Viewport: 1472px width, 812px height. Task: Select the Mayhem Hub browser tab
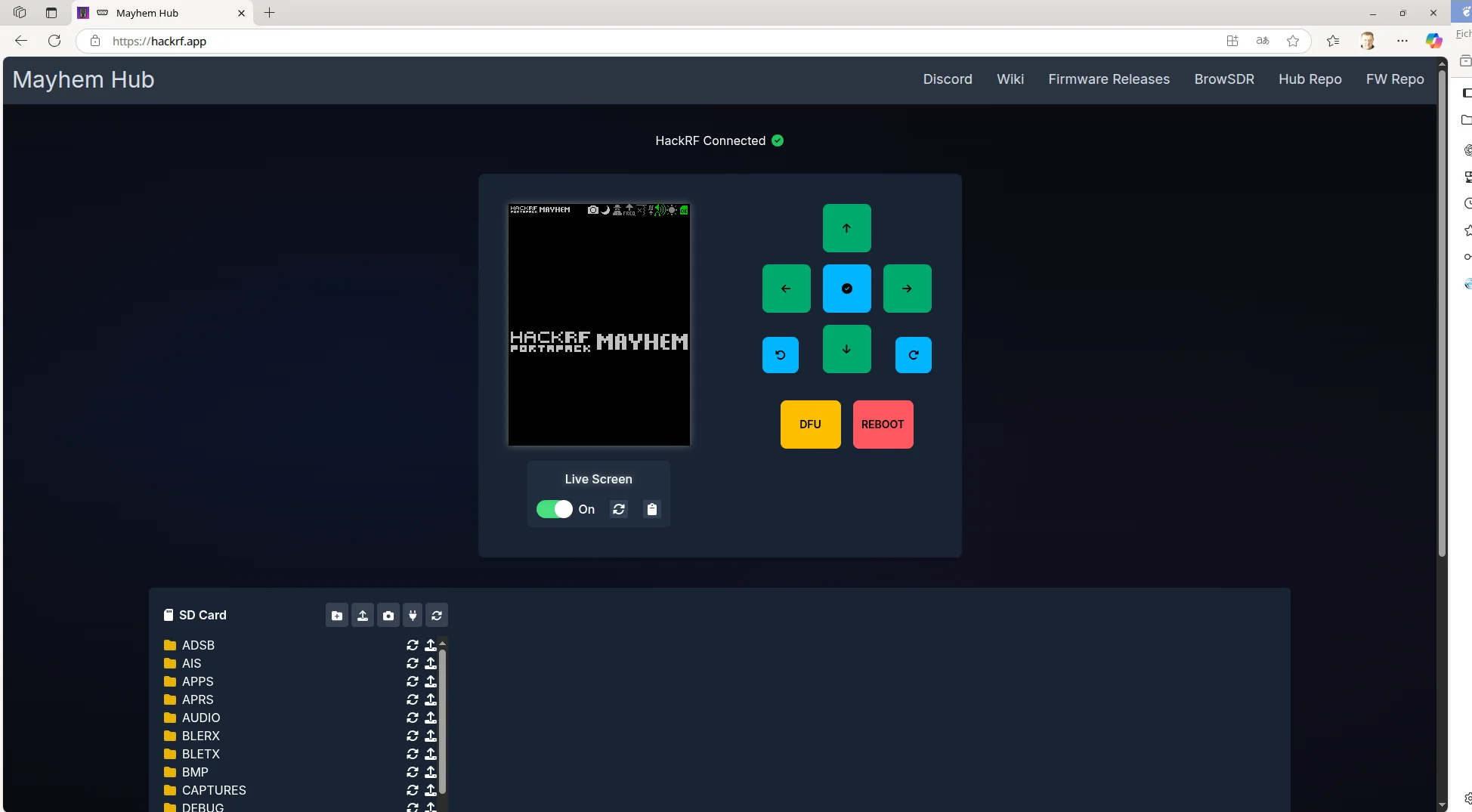click(x=162, y=13)
